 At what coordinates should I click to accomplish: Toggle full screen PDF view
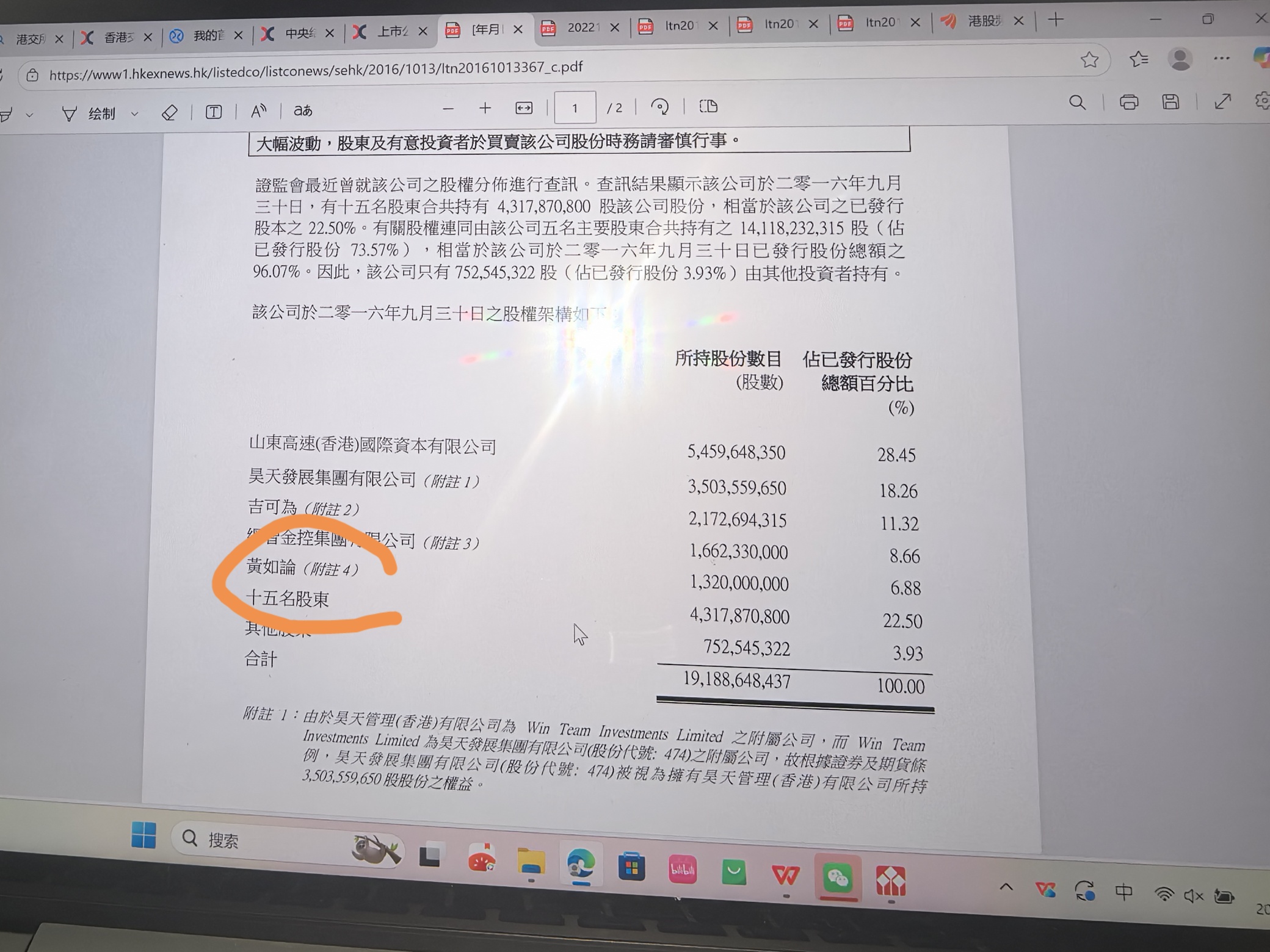point(1222,102)
